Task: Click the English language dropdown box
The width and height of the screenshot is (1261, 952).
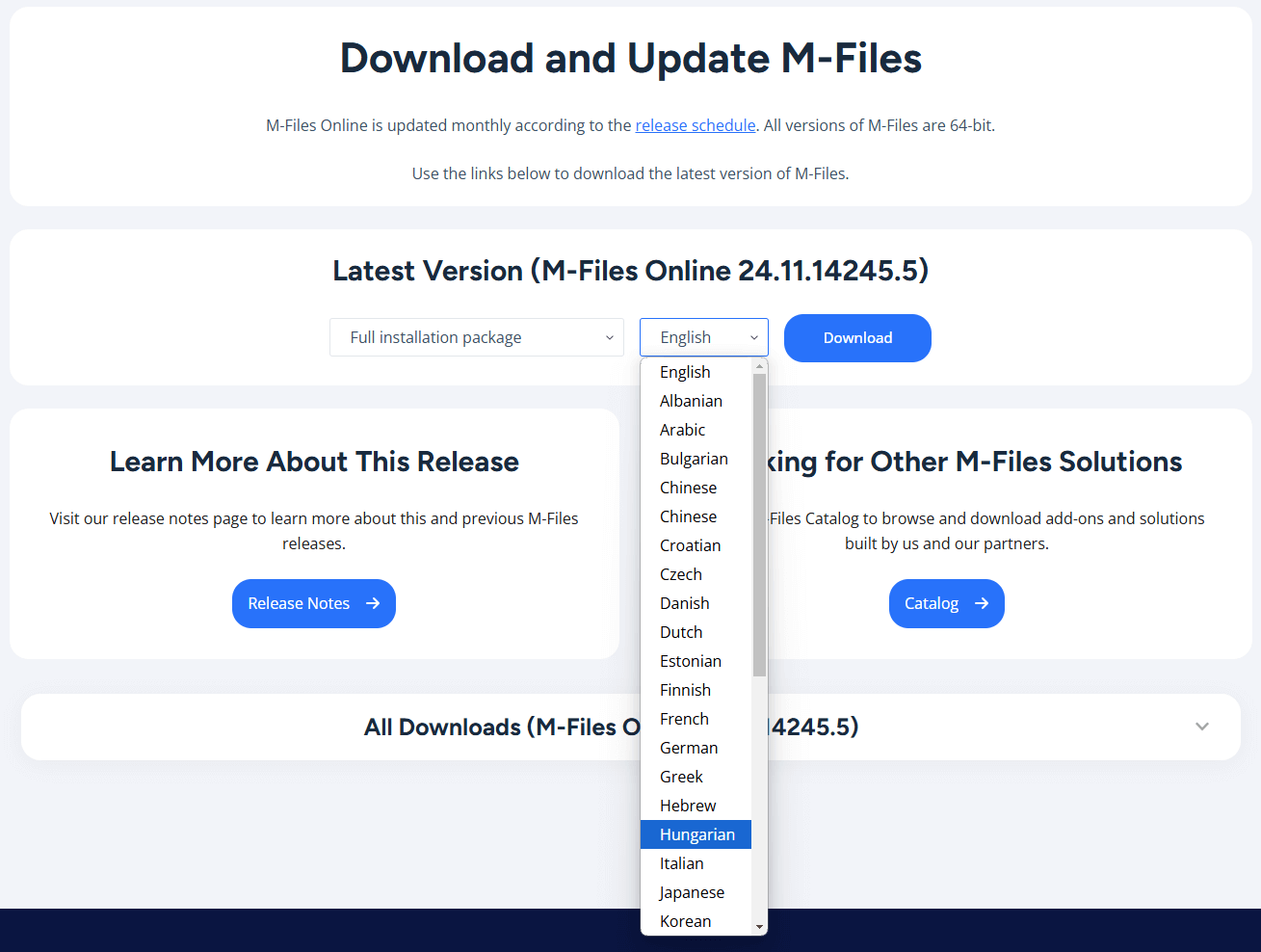Action: tap(704, 337)
